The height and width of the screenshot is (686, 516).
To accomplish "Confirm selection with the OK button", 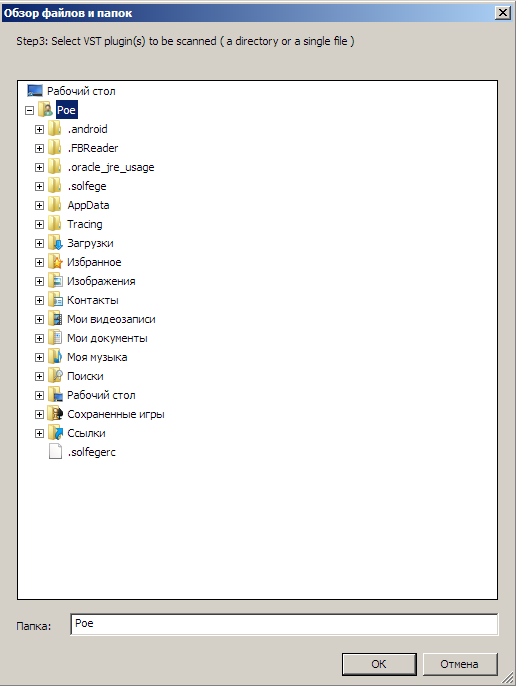I will click(x=379, y=664).
